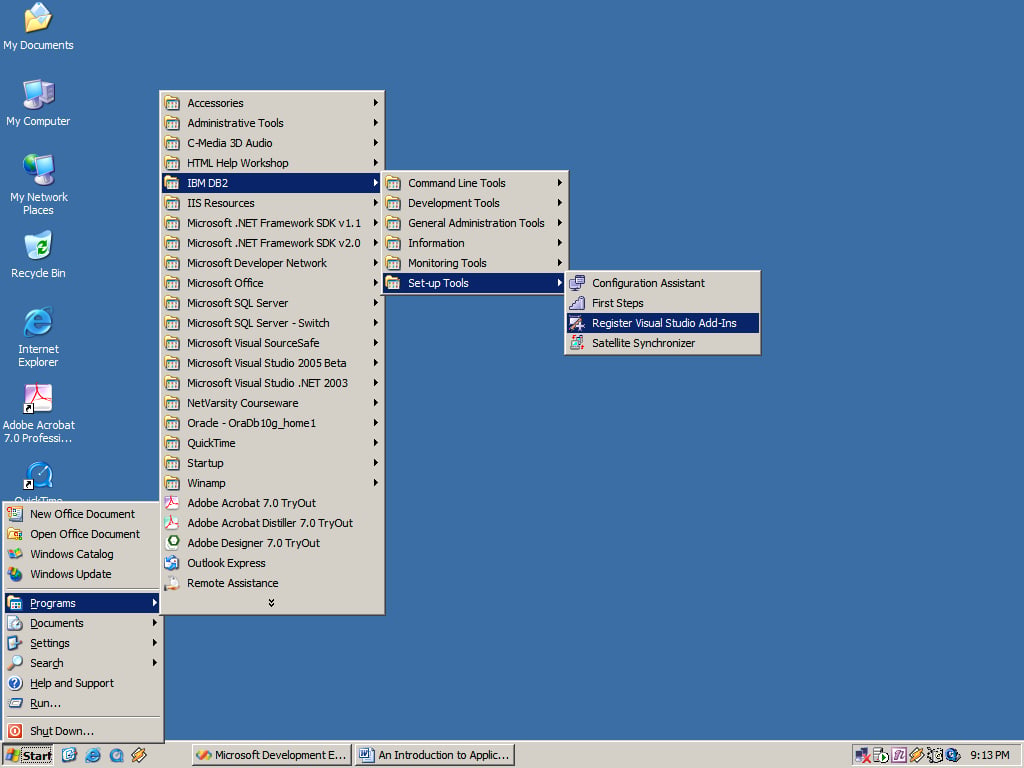Click the Help and Support icon

pos(15,683)
